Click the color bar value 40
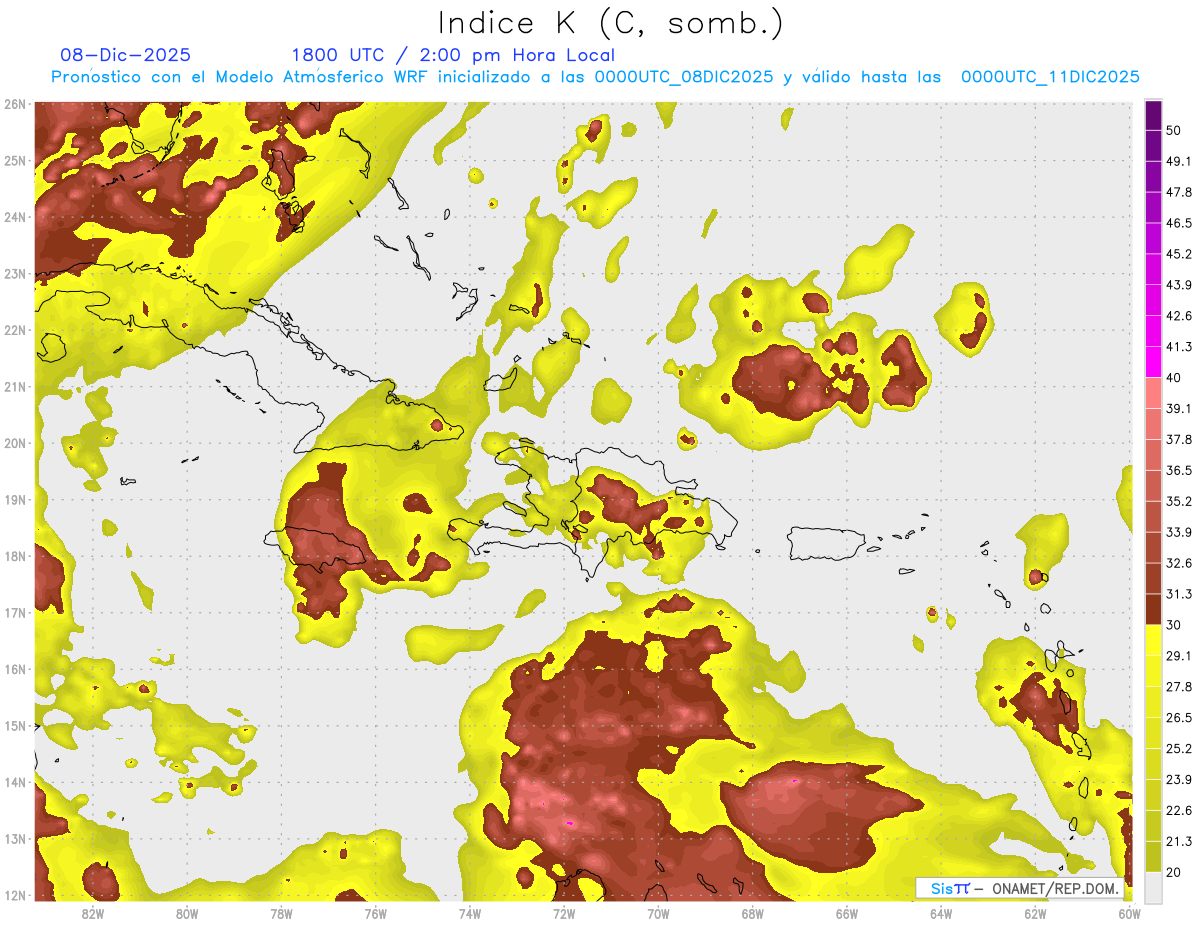This screenshot has width=1200, height=927. [1173, 377]
